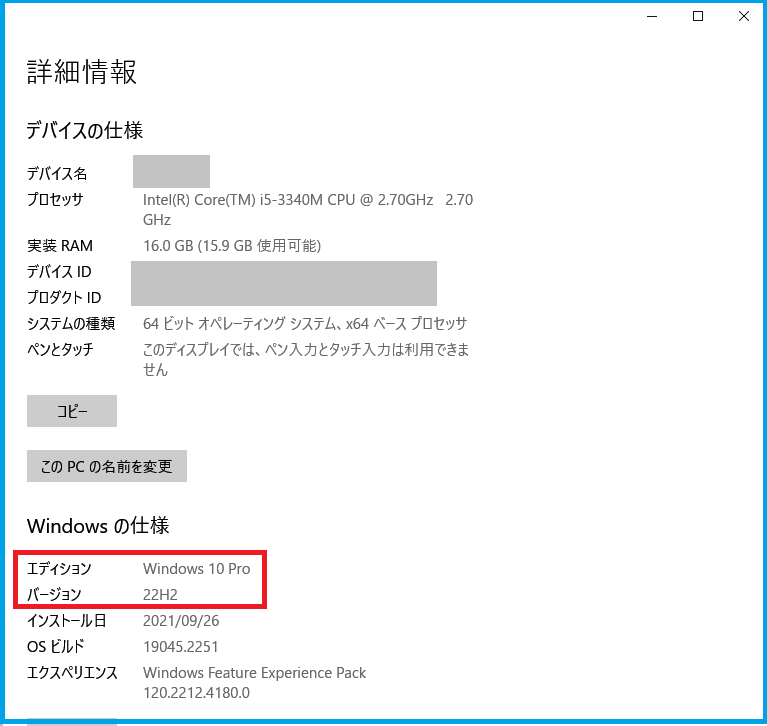Click the 実装 RAM label
This screenshot has height=726, width=767.
coord(60,246)
